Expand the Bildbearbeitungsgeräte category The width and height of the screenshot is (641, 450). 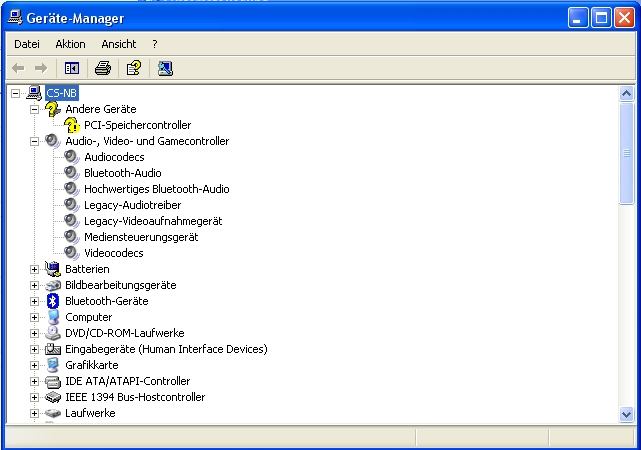34,285
